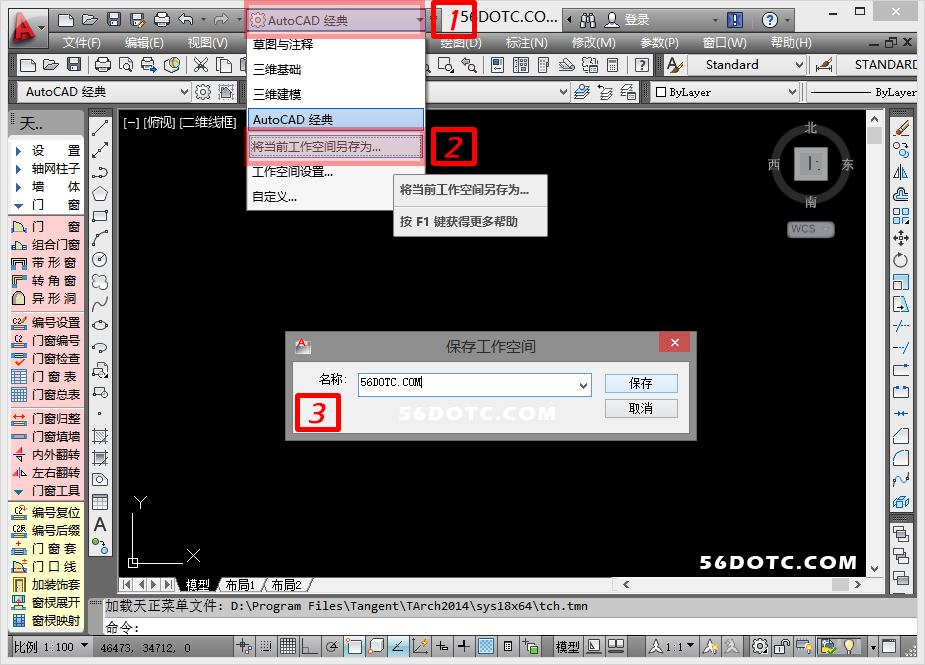Select the Circle draw tool

100,259
